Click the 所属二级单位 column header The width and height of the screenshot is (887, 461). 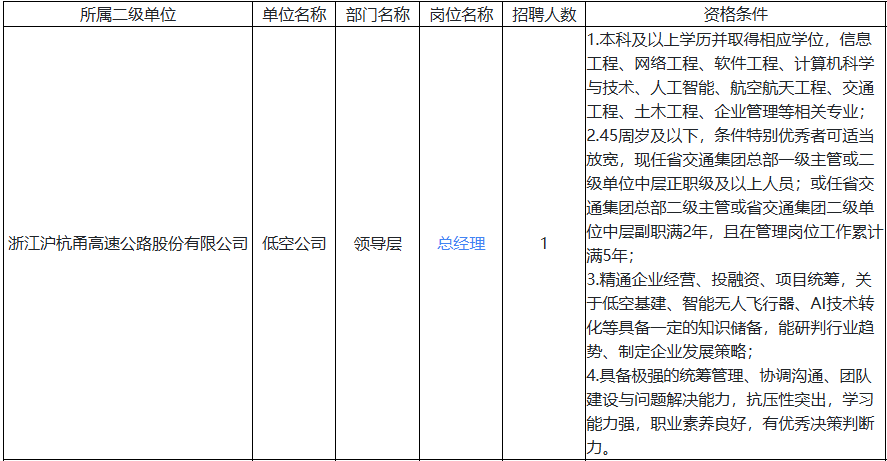point(128,15)
